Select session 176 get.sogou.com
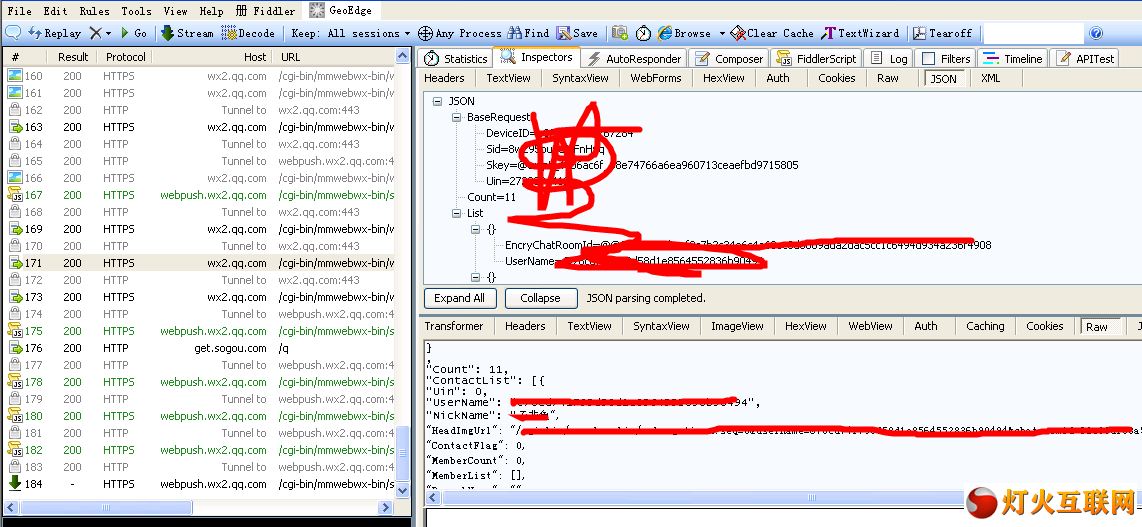This screenshot has width=1142, height=527. [200, 348]
